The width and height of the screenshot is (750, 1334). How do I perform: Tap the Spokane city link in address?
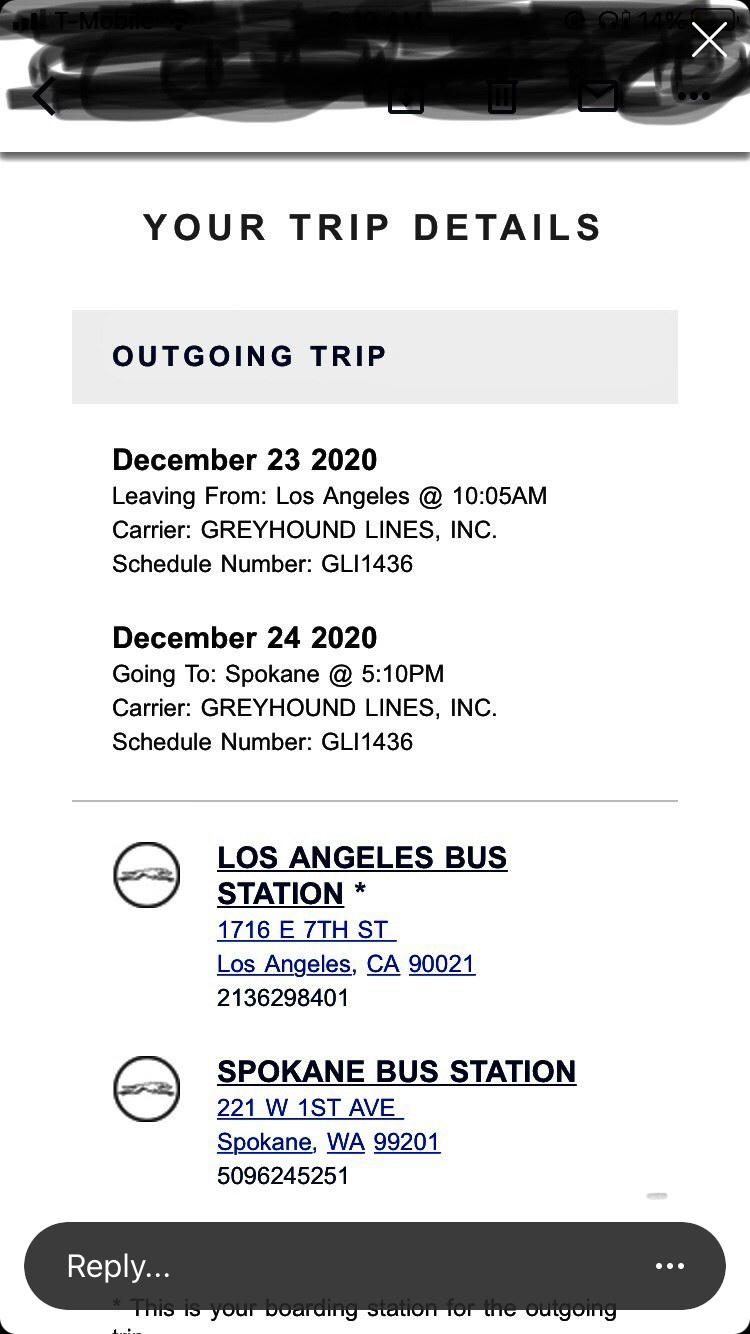coord(264,1142)
